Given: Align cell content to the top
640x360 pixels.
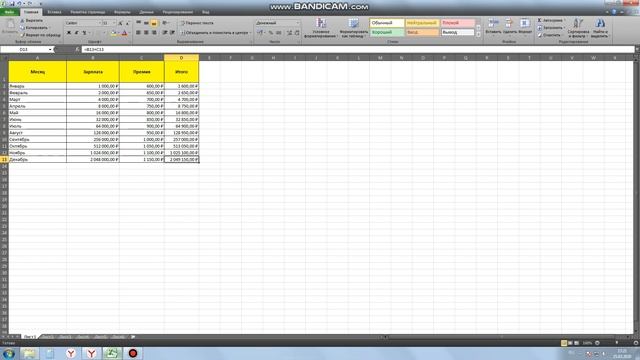Looking at the screenshot, I should coord(138,23).
